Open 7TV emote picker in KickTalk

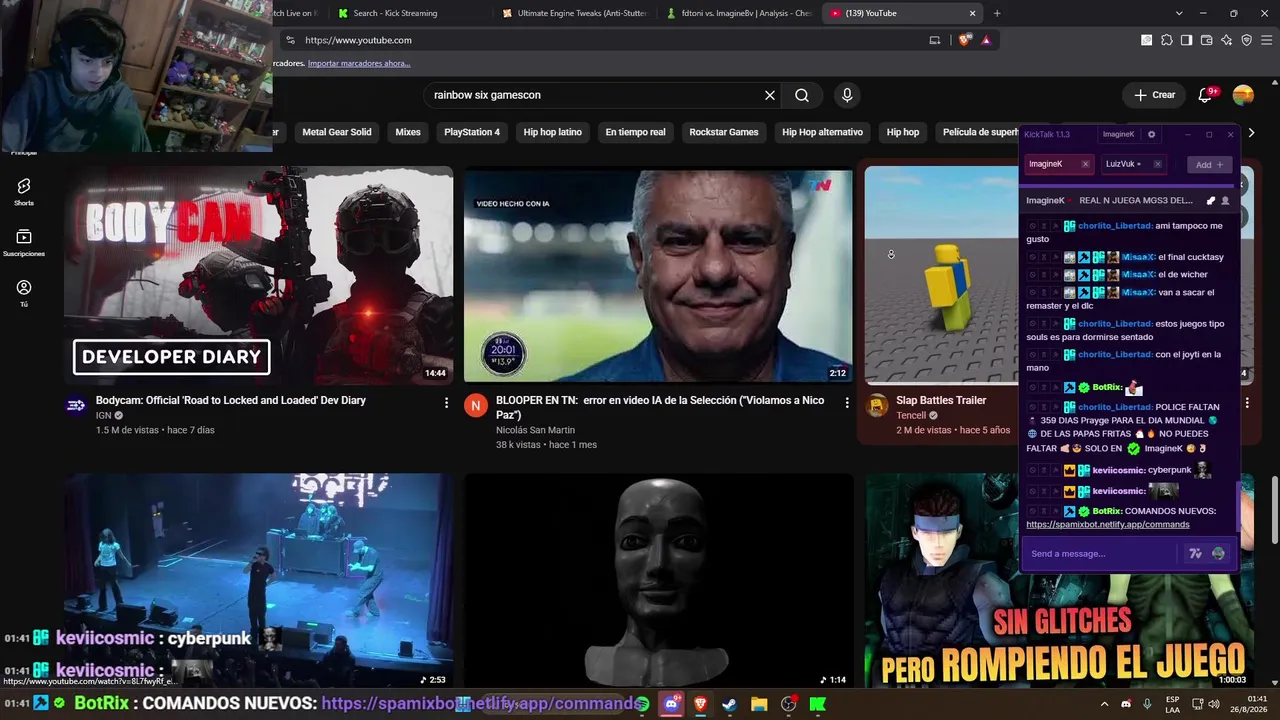[1195, 553]
